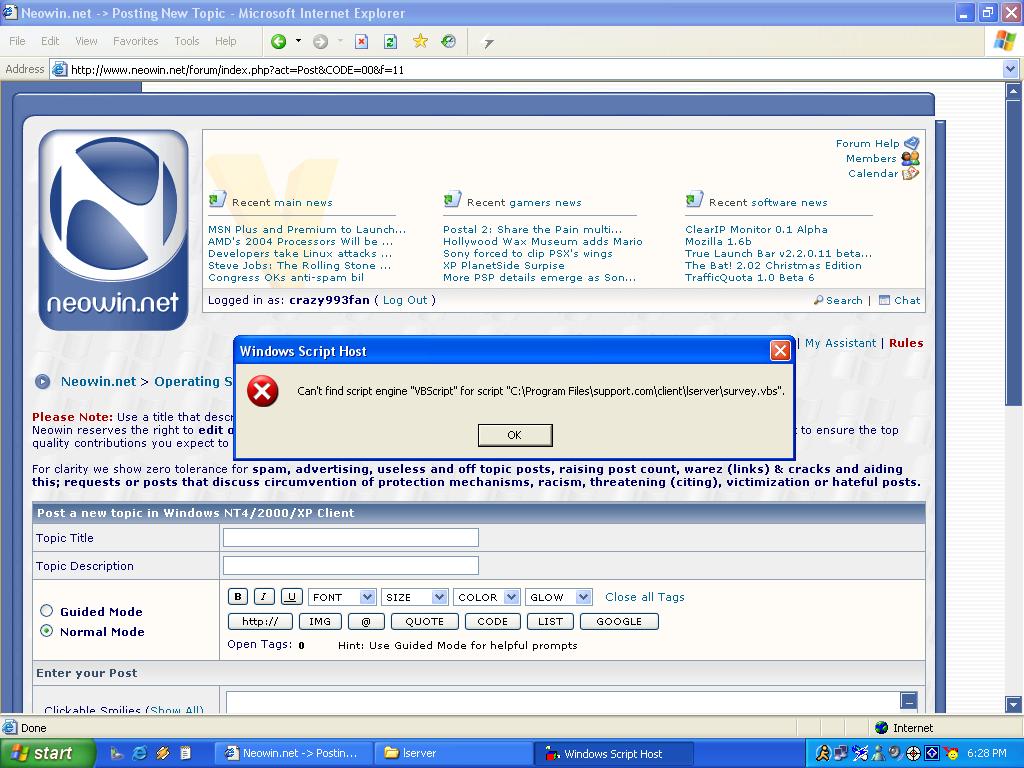Open XP PlanetSide Surpise news link

click(504, 265)
